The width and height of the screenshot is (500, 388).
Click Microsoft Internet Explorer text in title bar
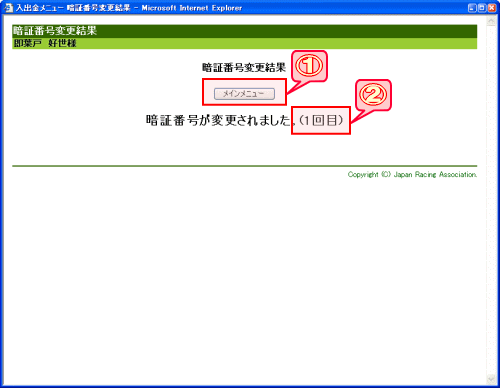pyautogui.click(x=192, y=8)
